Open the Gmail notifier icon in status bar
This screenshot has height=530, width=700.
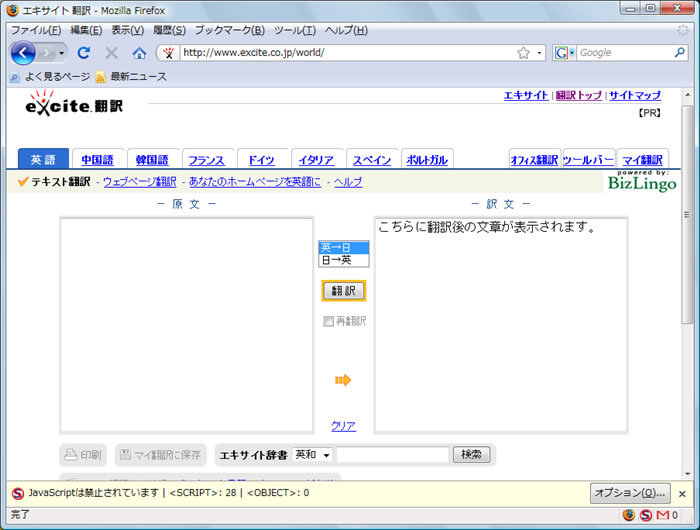click(662, 515)
